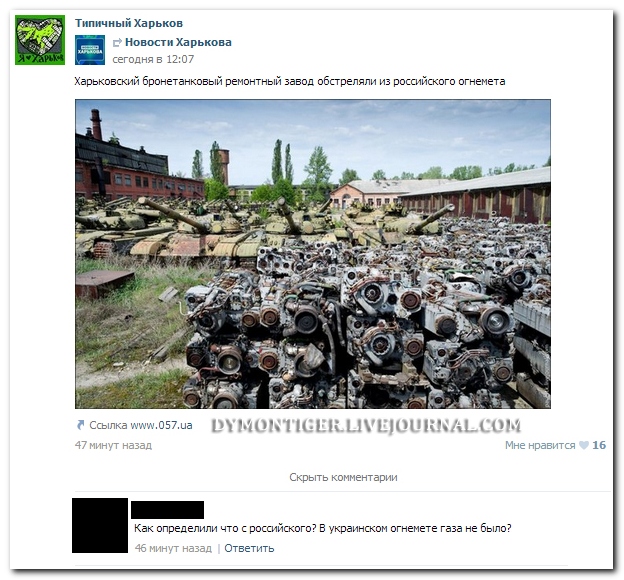
Task: Reply to the comment with Ответить
Action: pos(249,548)
